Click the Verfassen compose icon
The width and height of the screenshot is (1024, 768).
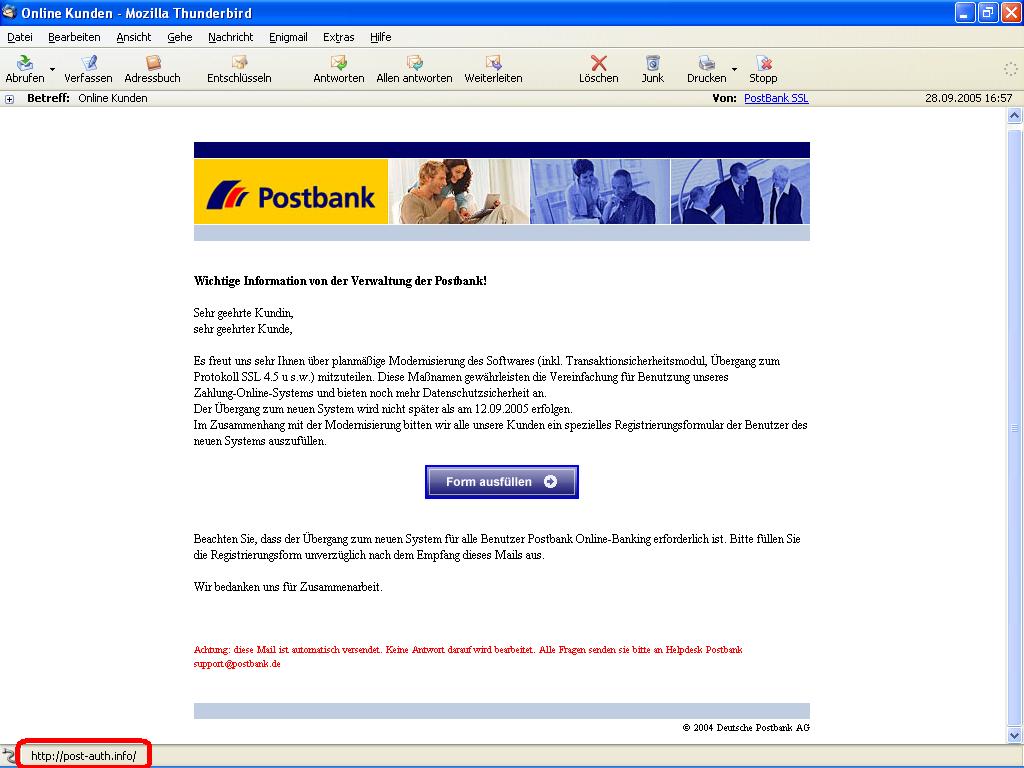(89, 63)
